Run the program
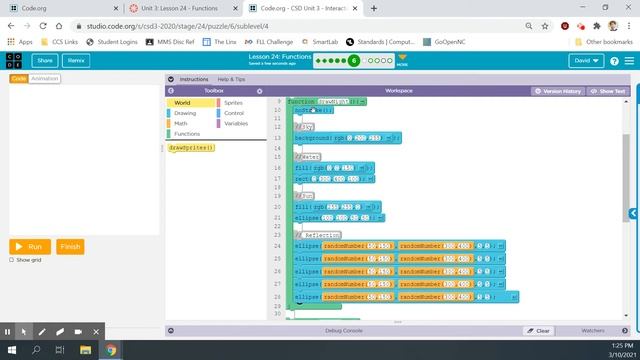Image resolution: width=640 pixels, height=360 pixels. pos(30,247)
